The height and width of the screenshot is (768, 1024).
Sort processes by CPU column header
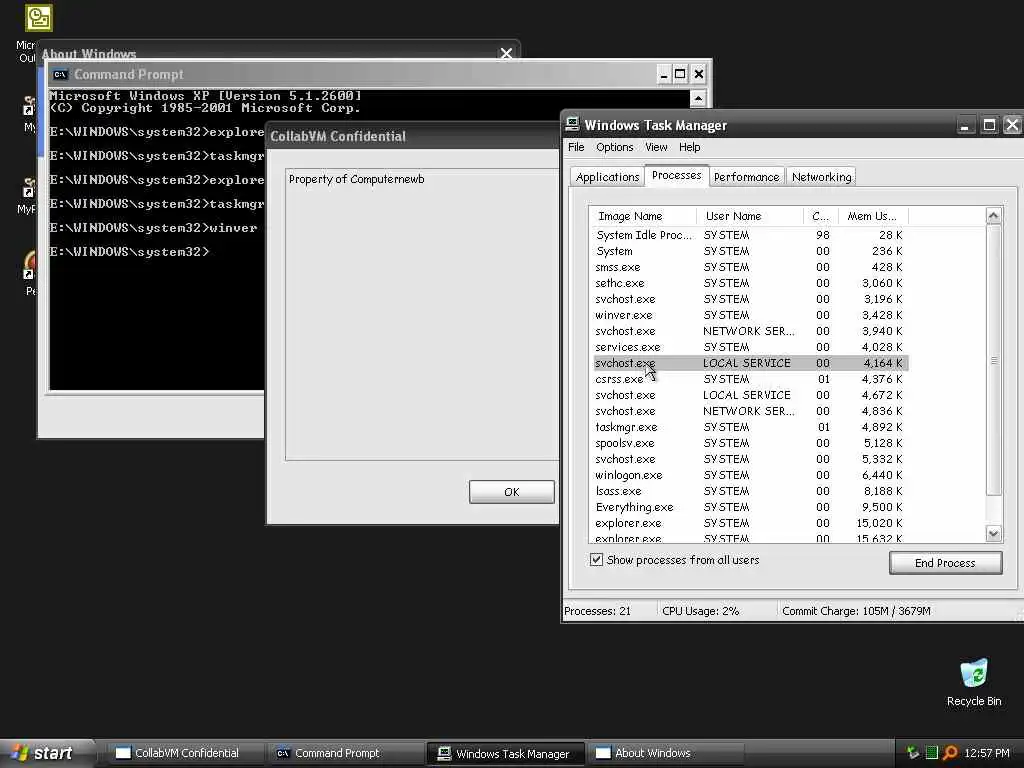(820, 216)
